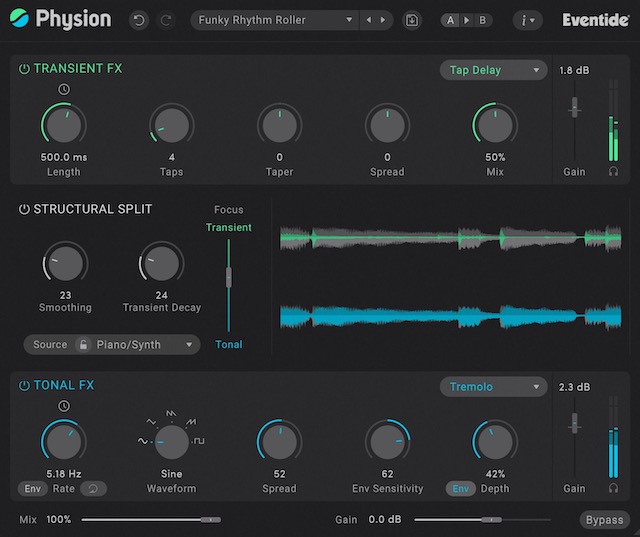Open the Tremolo effect type menu
Viewport: 640px width, 537px height.
tap(493, 387)
